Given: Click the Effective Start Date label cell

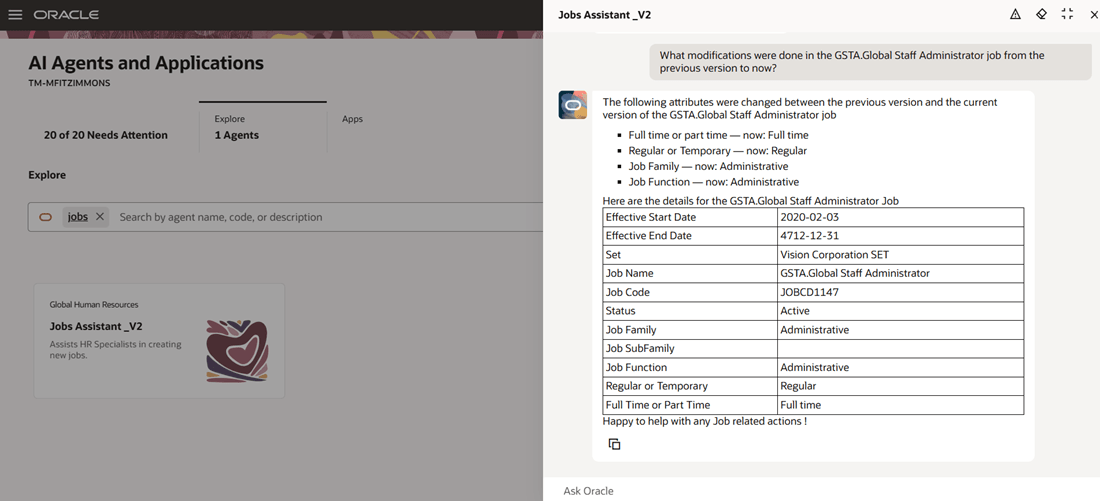Looking at the screenshot, I should coord(690,217).
